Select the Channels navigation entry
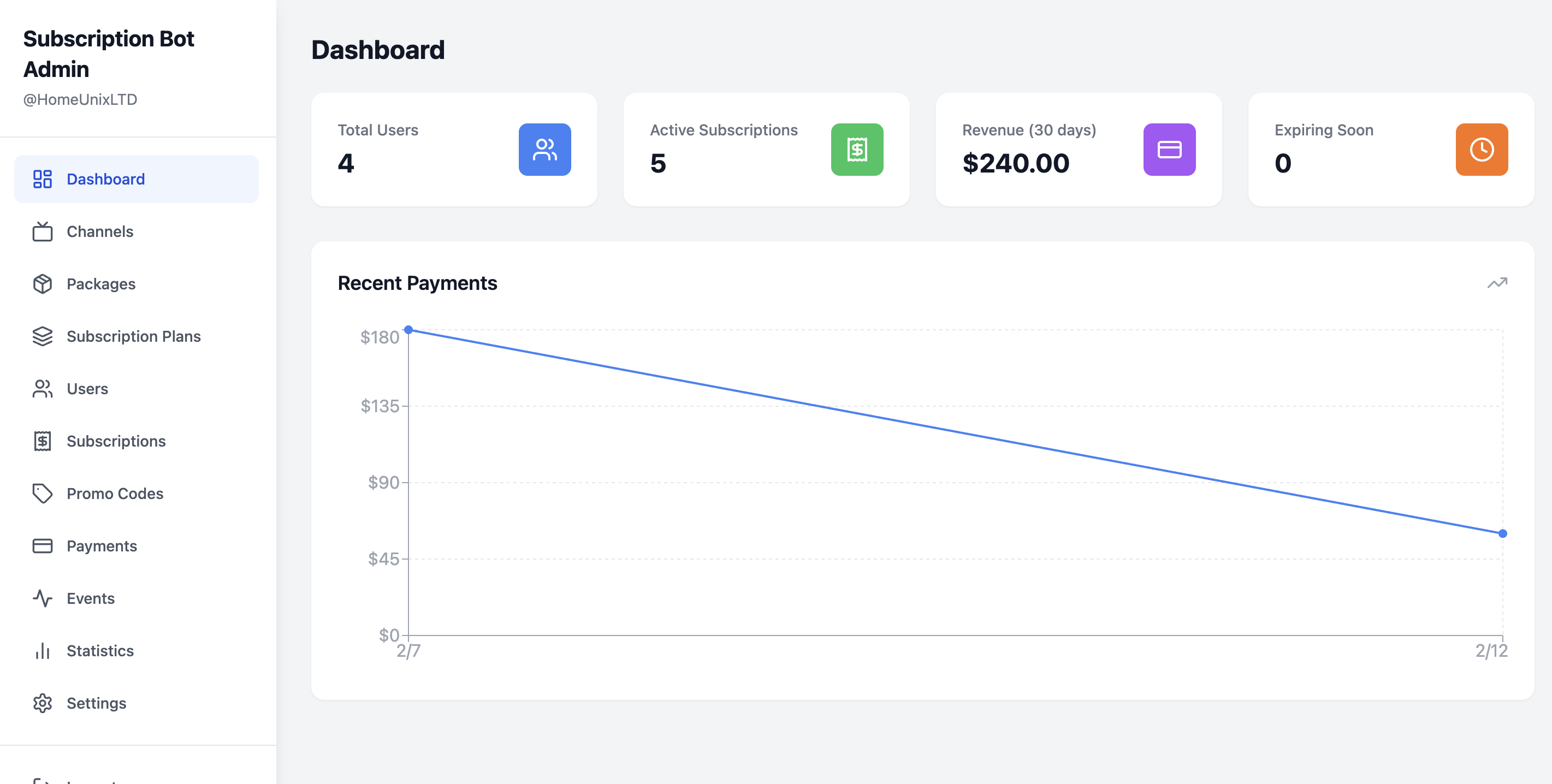Viewport: 1552px width, 784px height. coord(99,231)
